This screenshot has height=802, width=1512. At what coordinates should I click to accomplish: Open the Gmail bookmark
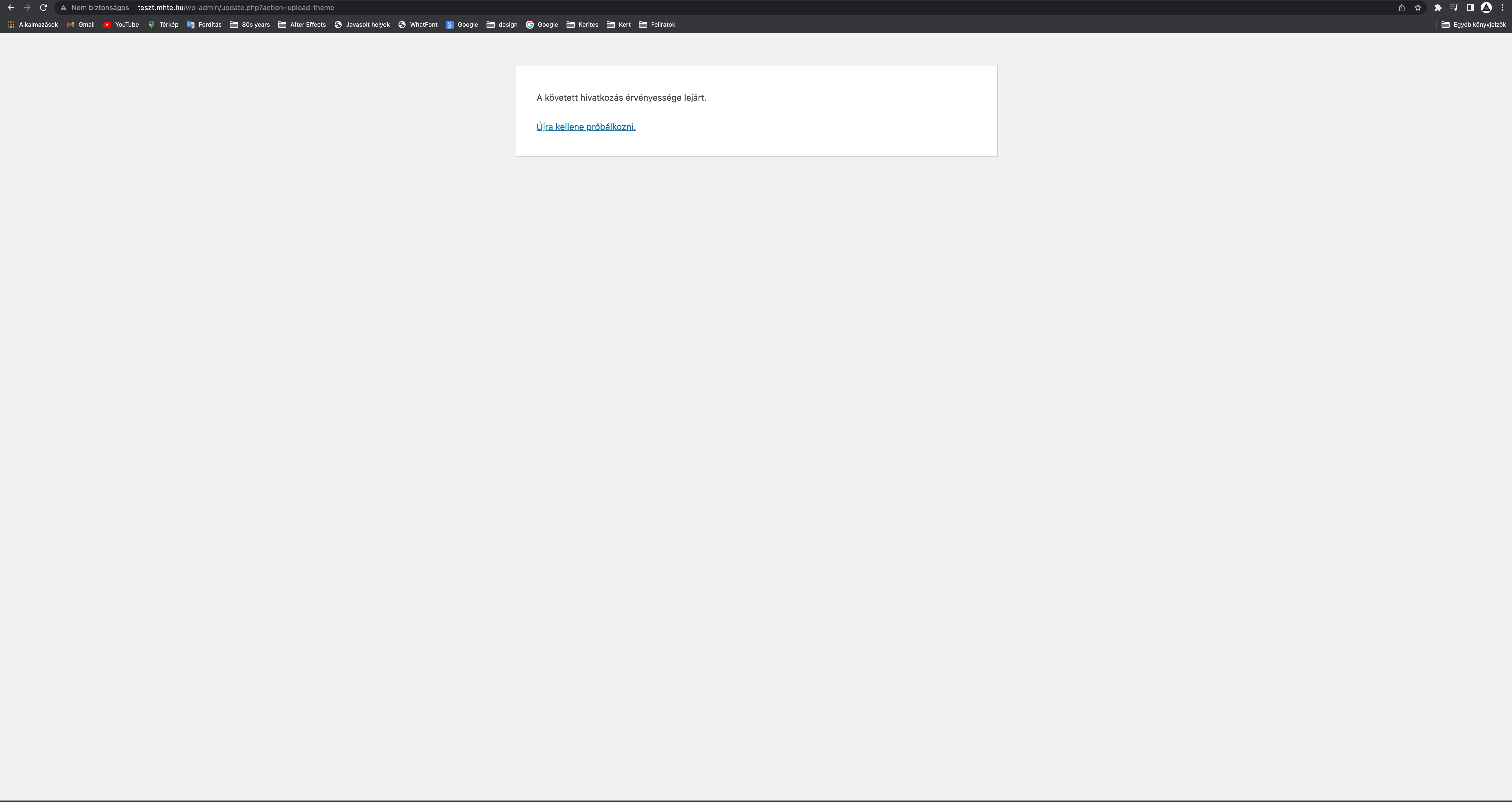pyautogui.click(x=81, y=25)
